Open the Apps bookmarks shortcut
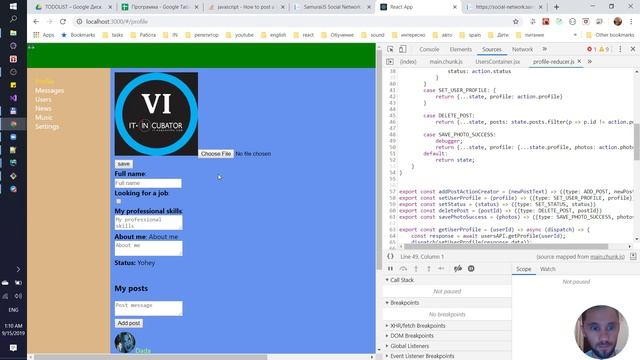This screenshot has height=360, width=640. pos(44,35)
